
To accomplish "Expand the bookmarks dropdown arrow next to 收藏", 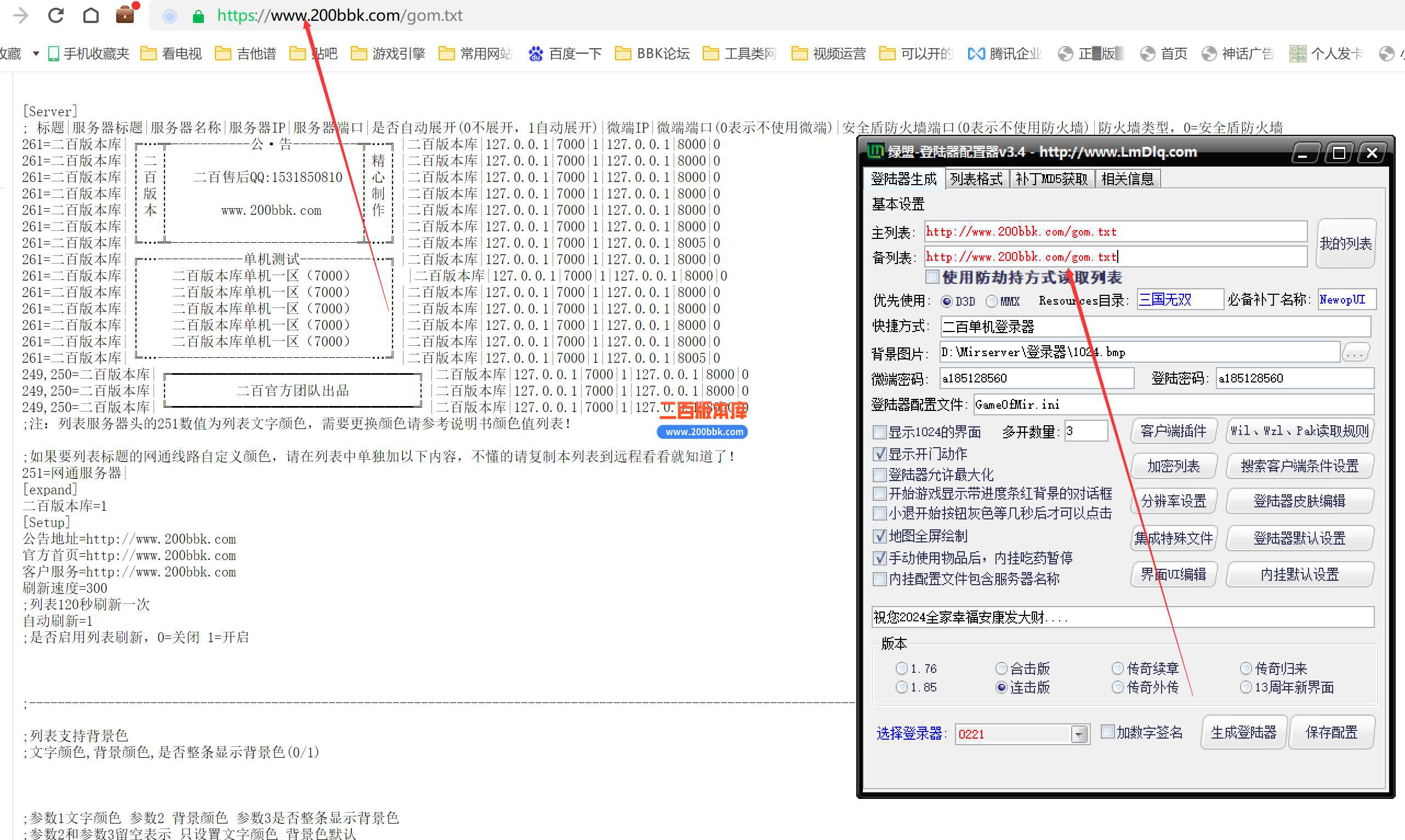I will pyautogui.click(x=36, y=54).
